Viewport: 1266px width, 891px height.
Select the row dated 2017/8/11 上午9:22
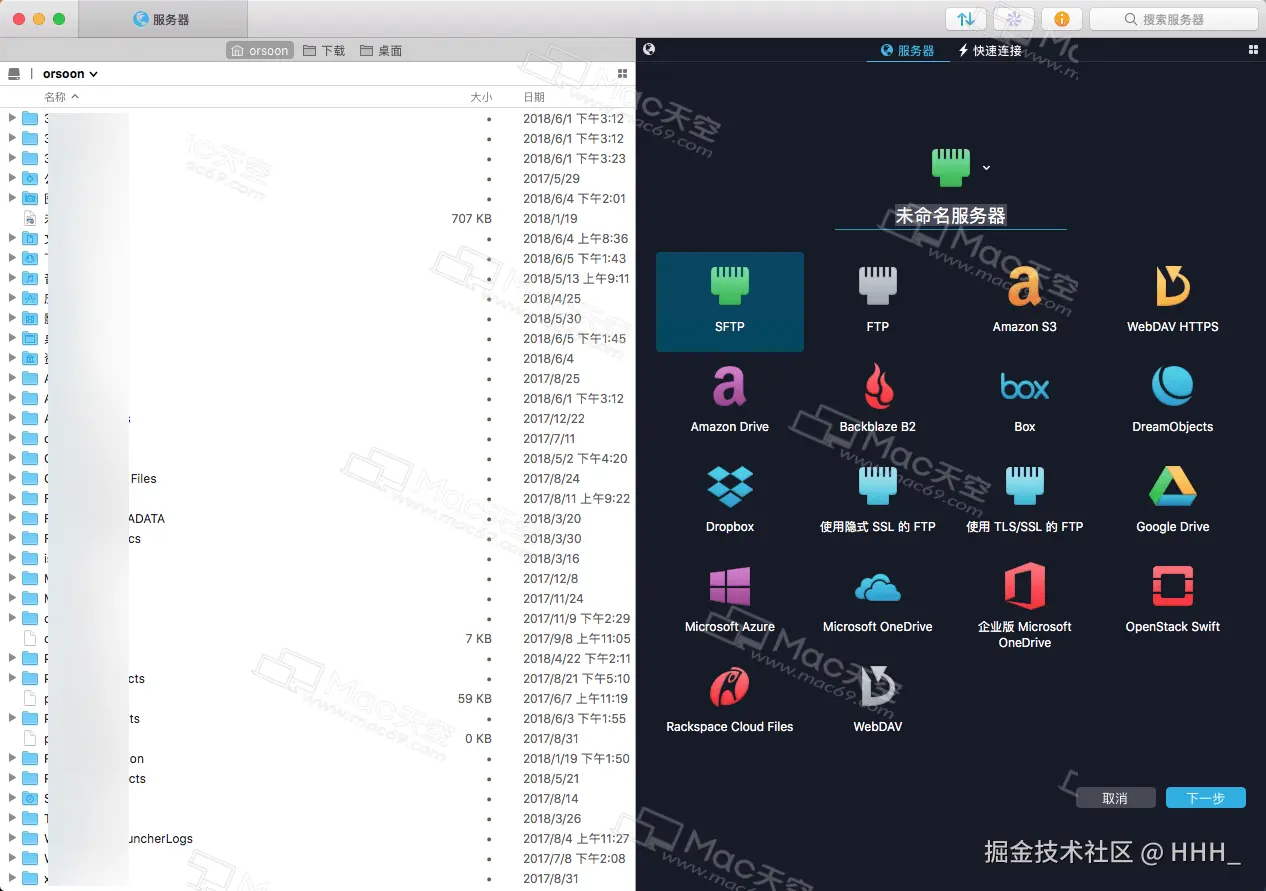pos(317,498)
